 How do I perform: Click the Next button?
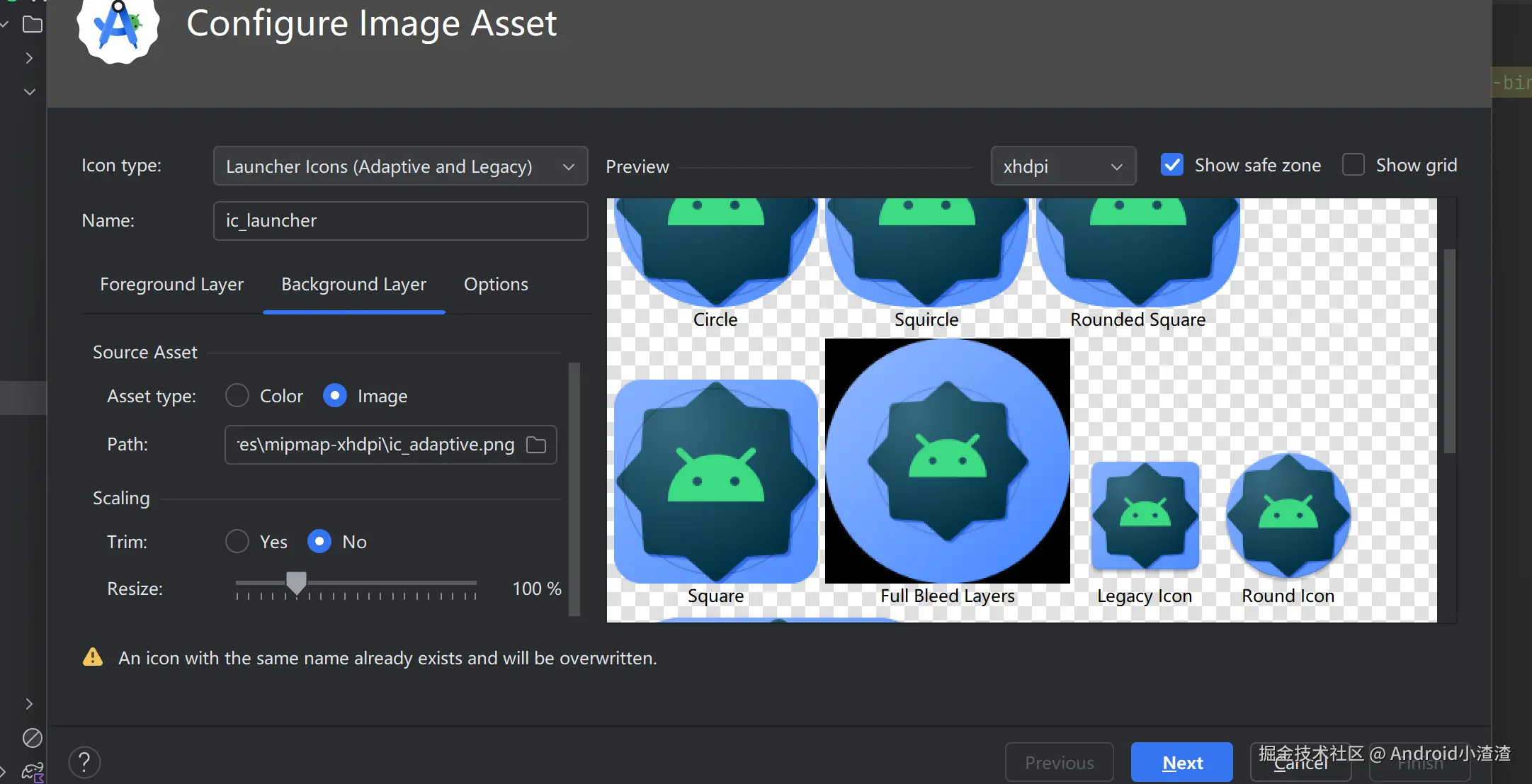1181,763
